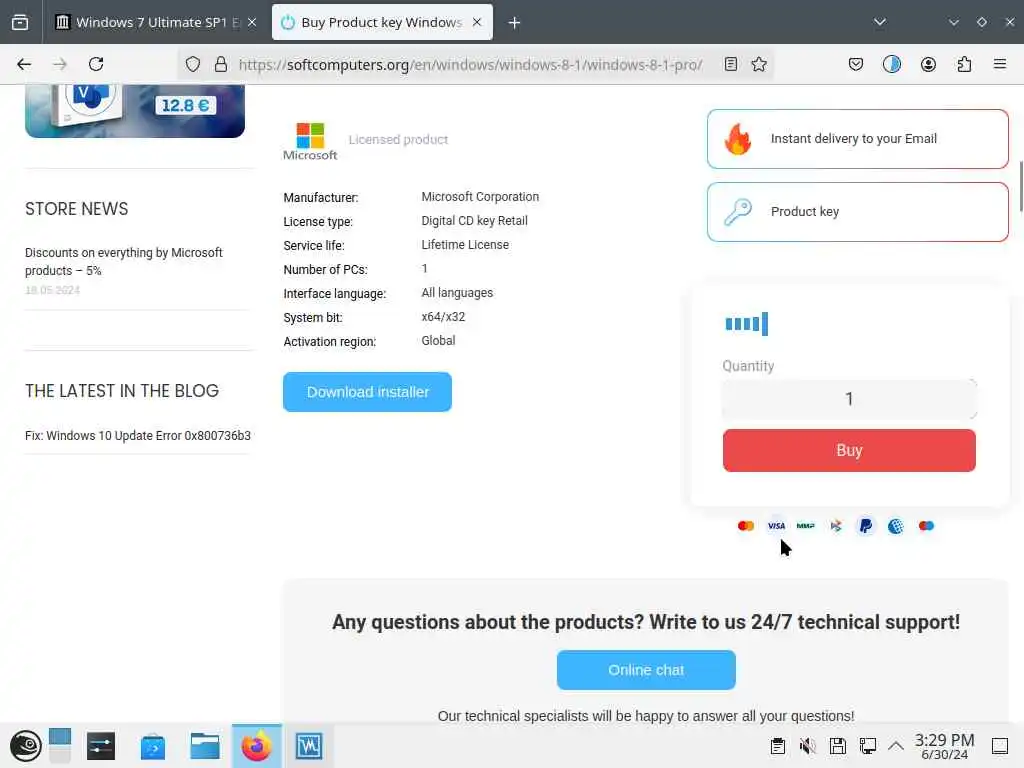Viewport: 1024px width, 768px height.
Task: Show site security lock information
Action: pyautogui.click(x=221, y=64)
